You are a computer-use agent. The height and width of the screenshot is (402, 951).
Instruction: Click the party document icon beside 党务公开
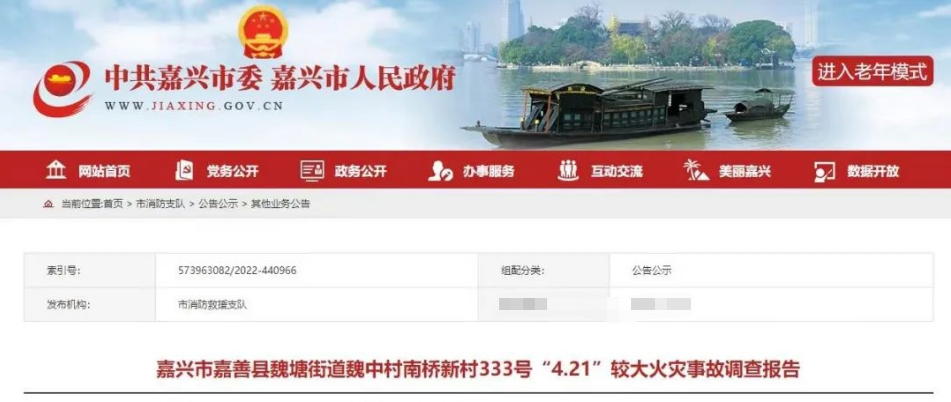click(184, 170)
